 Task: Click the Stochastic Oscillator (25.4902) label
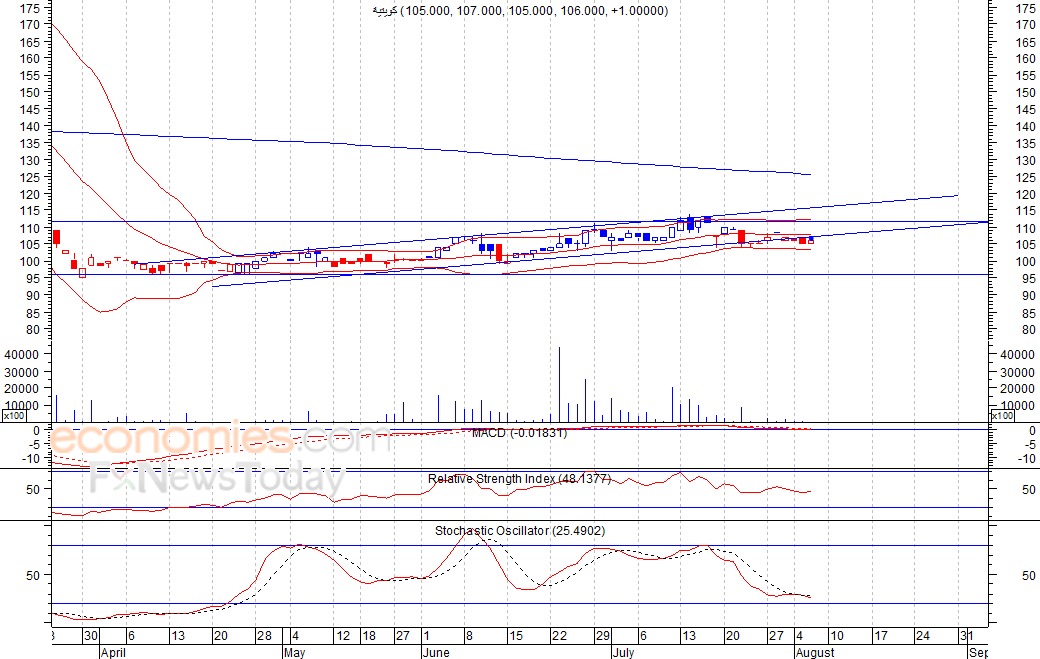(x=519, y=531)
